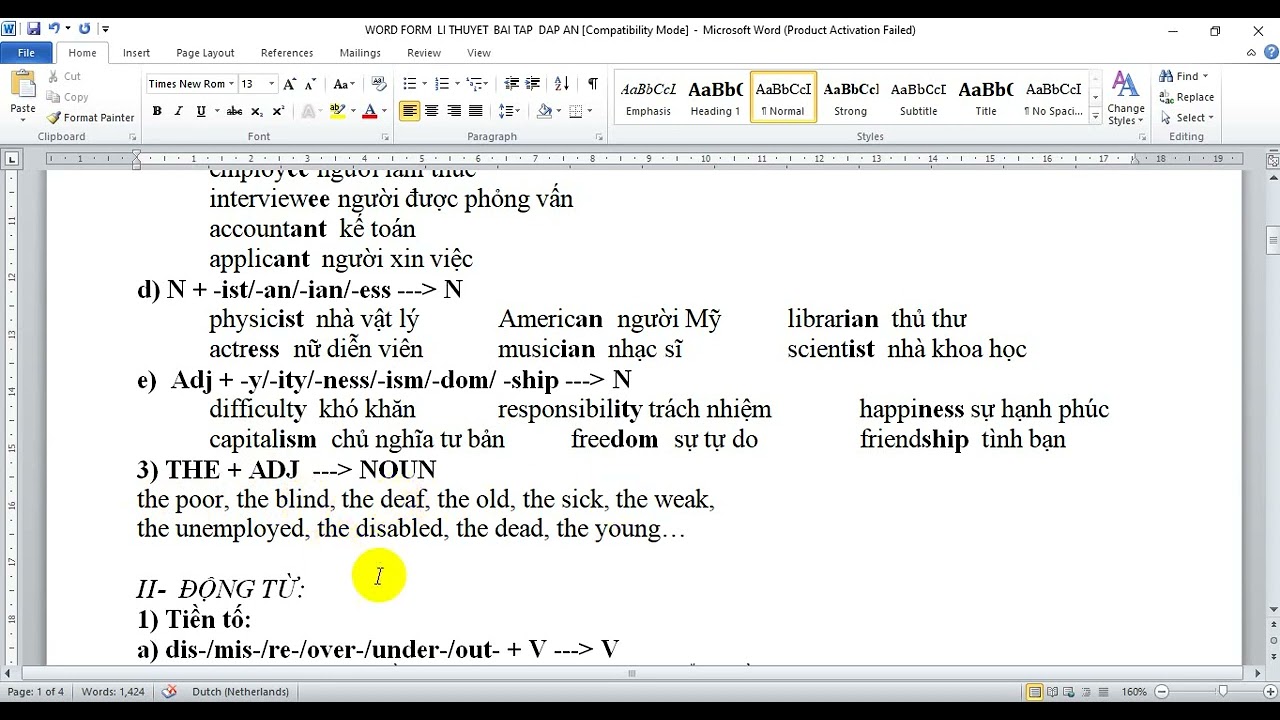Viewport: 1280px width, 720px height.
Task: Align text right
Action: [x=454, y=111]
